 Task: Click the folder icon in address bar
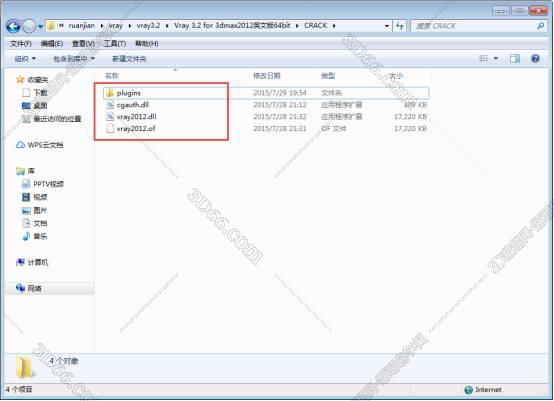51,26
